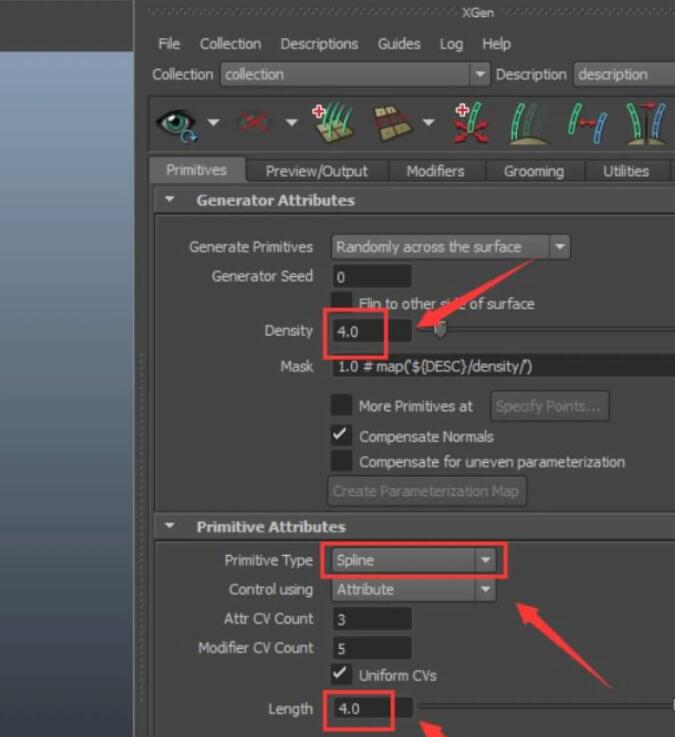This screenshot has width=675, height=737.
Task: Collapse the Generator Attributes section
Action: coord(170,200)
